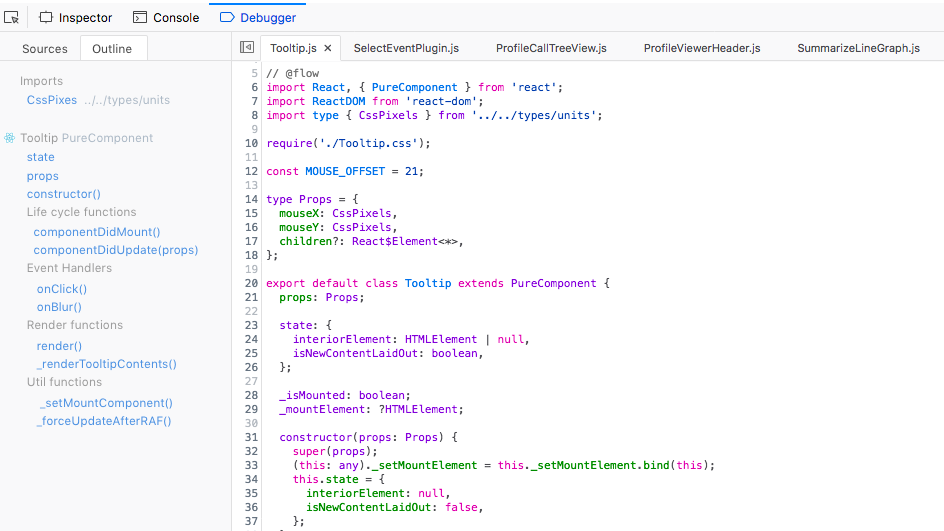The image size is (944, 531).
Task: Click super(props) call in code
Action: [335, 452]
